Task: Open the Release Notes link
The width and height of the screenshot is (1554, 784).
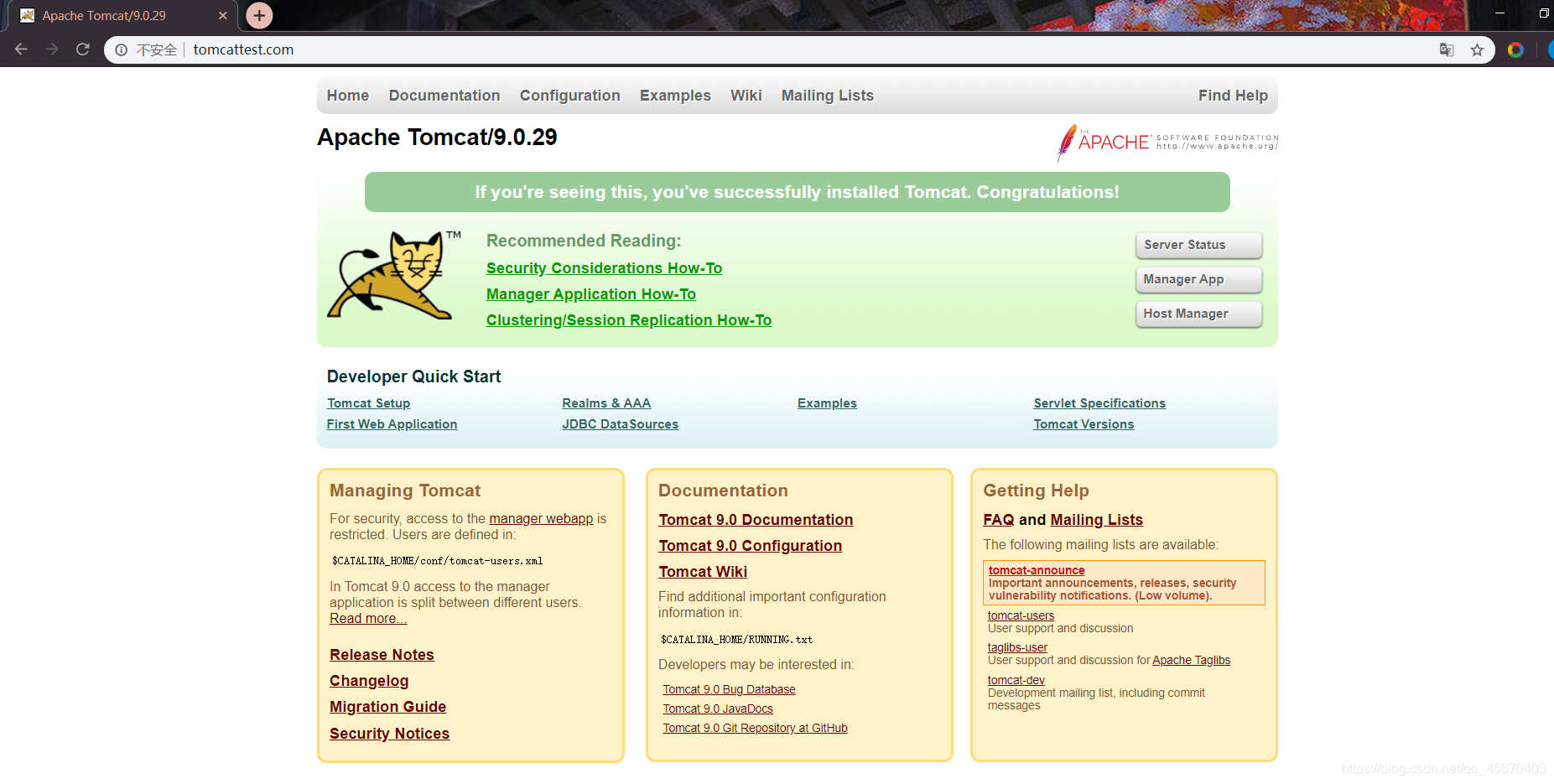Action: 382,655
